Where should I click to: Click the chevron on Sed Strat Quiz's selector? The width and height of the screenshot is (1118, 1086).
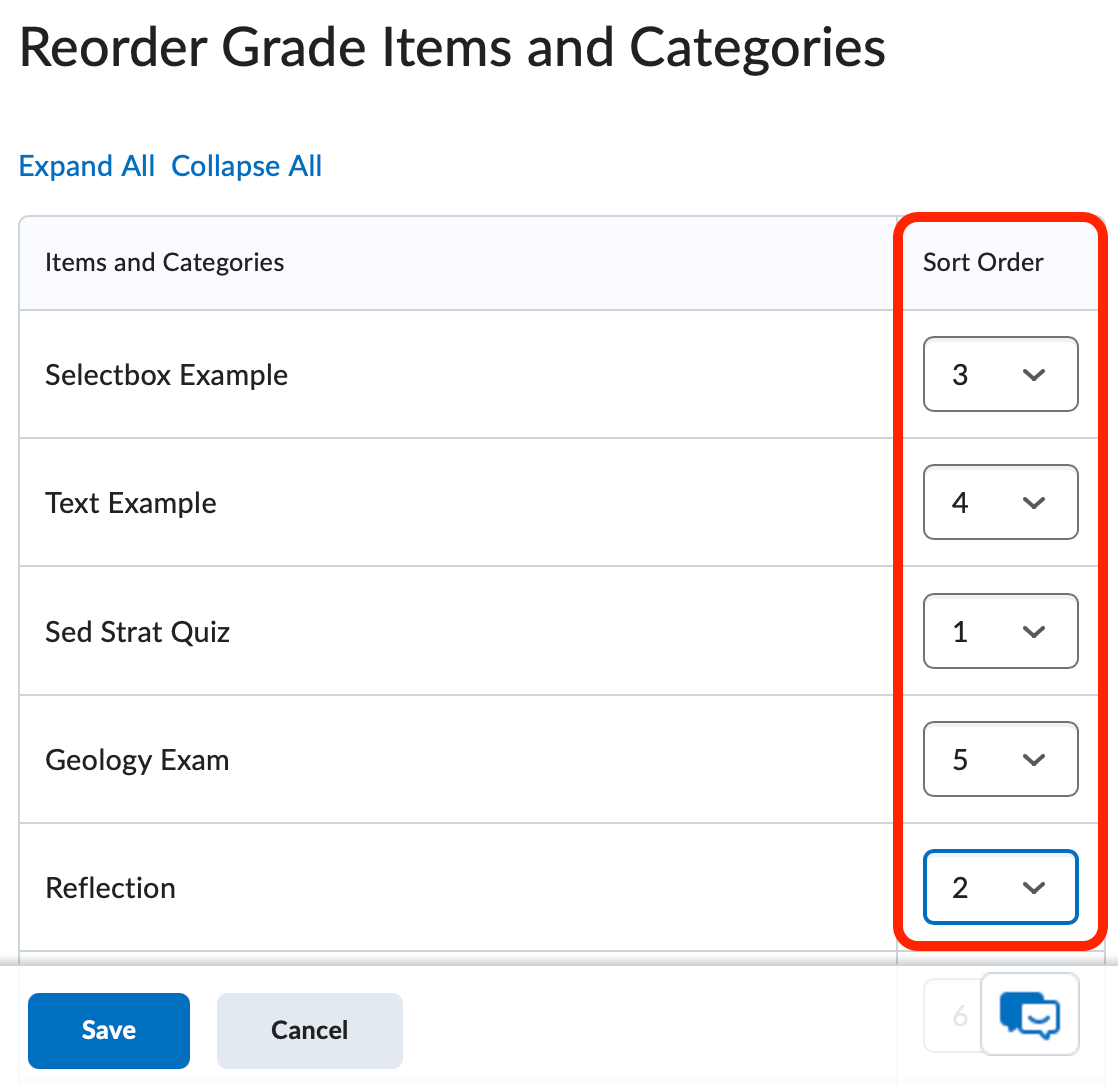[x=1036, y=631]
